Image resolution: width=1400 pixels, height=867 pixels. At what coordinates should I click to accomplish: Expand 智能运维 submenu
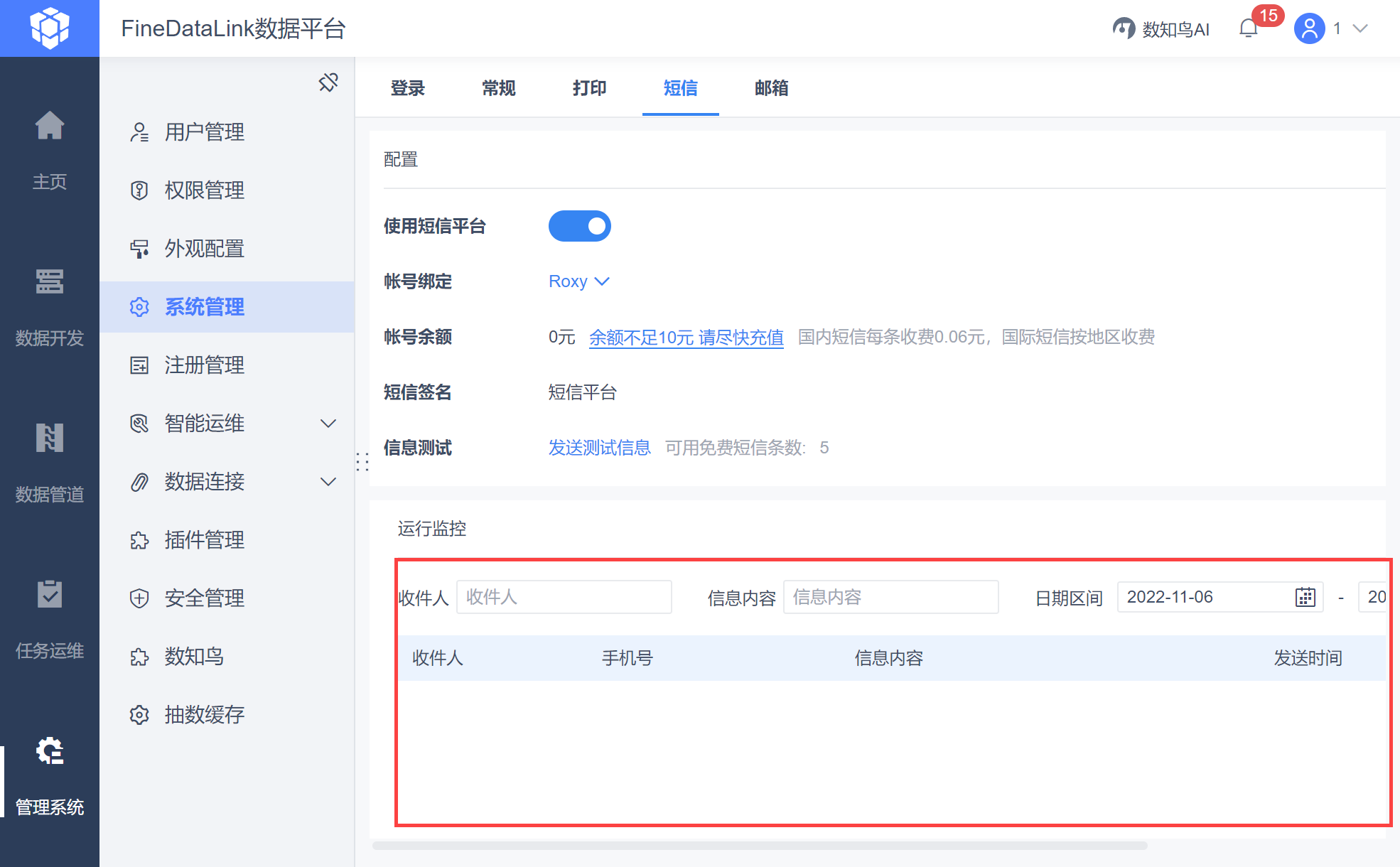click(x=328, y=424)
